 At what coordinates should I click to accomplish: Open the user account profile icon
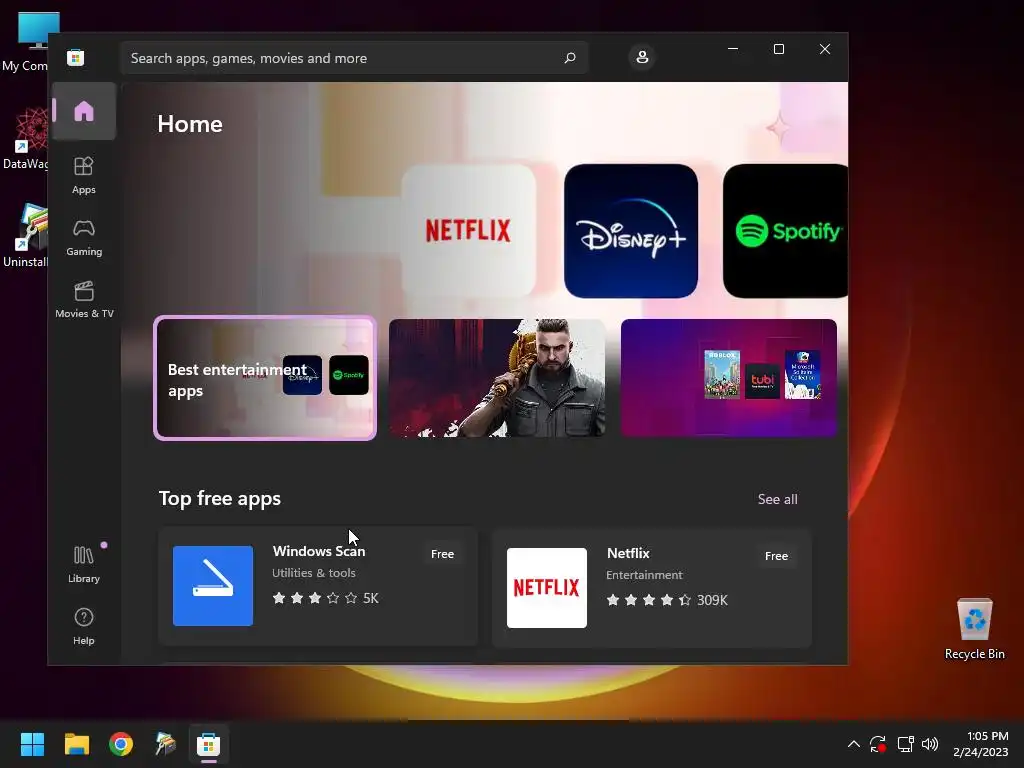(x=642, y=57)
